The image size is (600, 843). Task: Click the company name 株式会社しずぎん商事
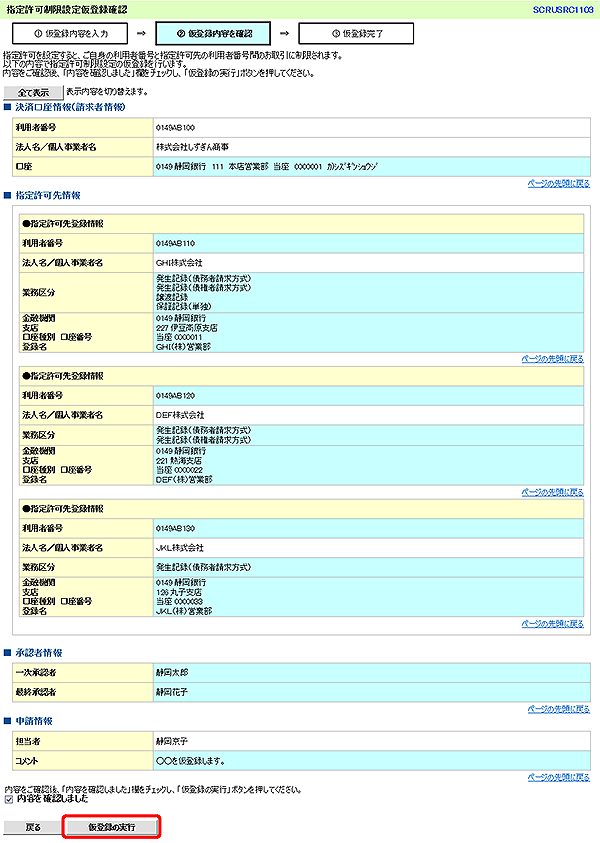click(192, 147)
